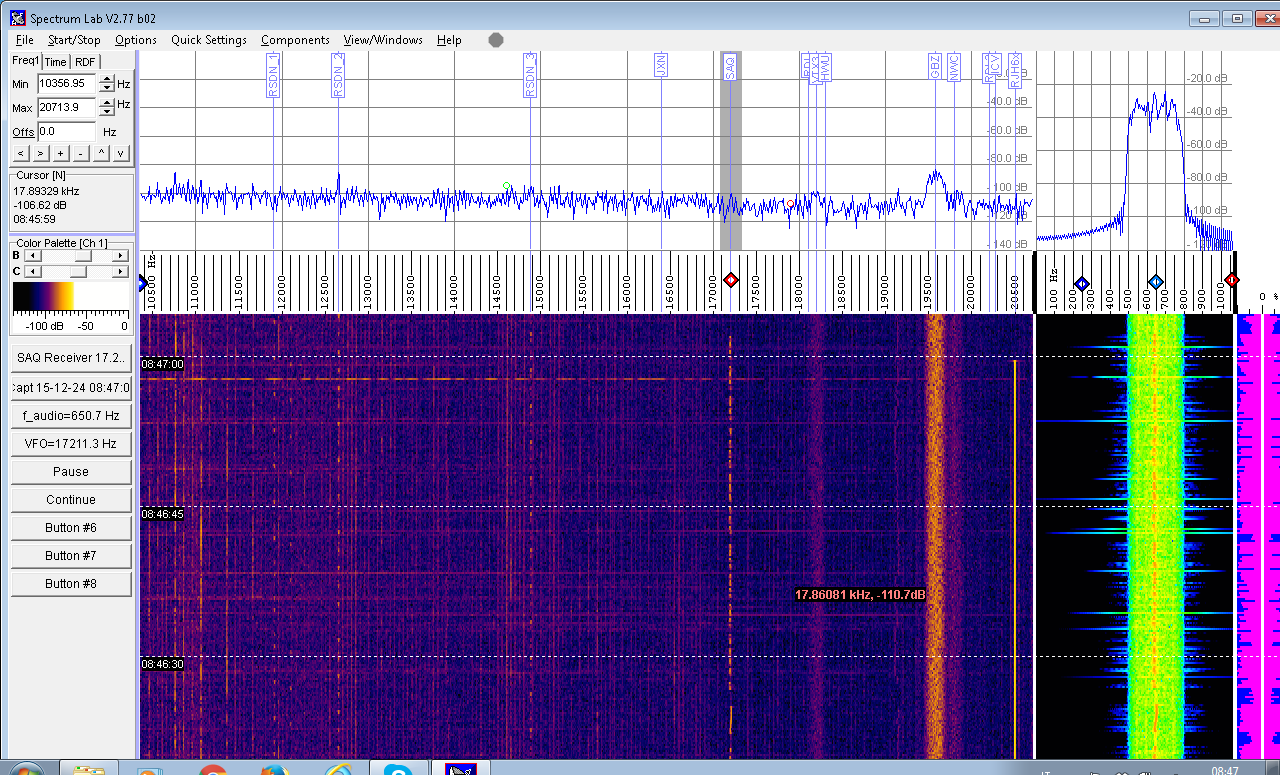The height and width of the screenshot is (775, 1280).
Task: Select the light blue diamond marker near 650 Hz
Action: tap(1156, 283)
